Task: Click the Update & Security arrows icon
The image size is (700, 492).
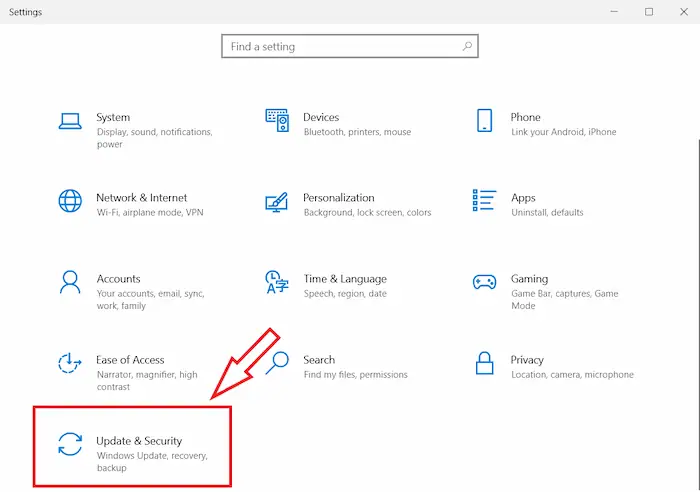Action: 70,444
